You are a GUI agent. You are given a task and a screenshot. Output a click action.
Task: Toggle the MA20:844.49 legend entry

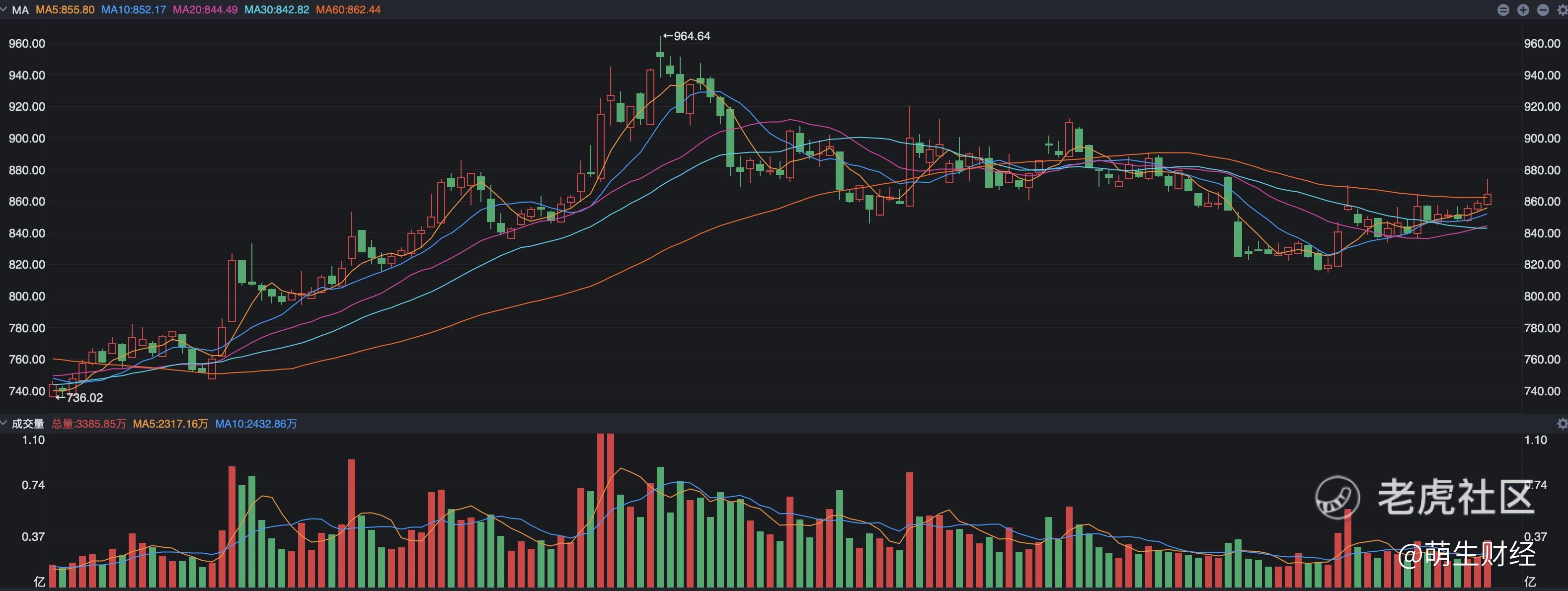coord(205,10)
